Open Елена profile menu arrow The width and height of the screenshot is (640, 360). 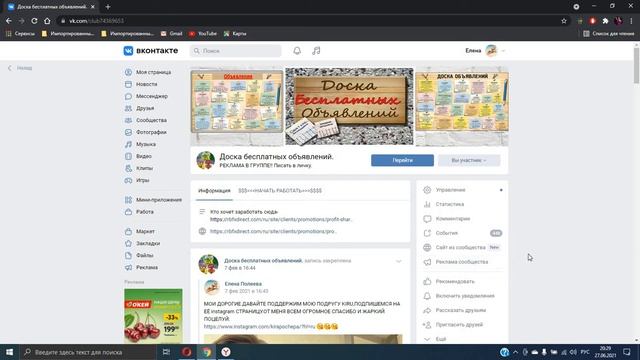tap(503, 51)
